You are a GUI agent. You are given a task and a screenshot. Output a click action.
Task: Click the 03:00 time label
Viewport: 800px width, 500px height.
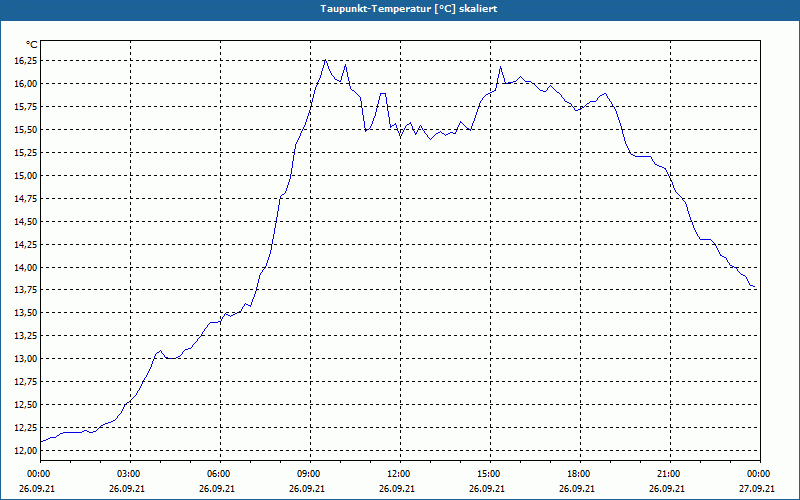click(130, 474)
